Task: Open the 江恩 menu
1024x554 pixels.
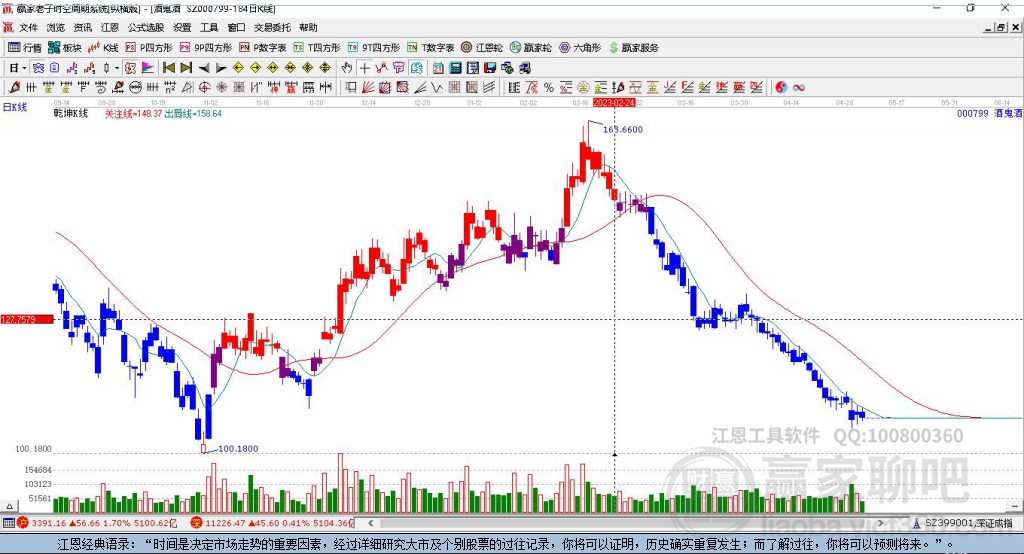Action: click(110, 27)
